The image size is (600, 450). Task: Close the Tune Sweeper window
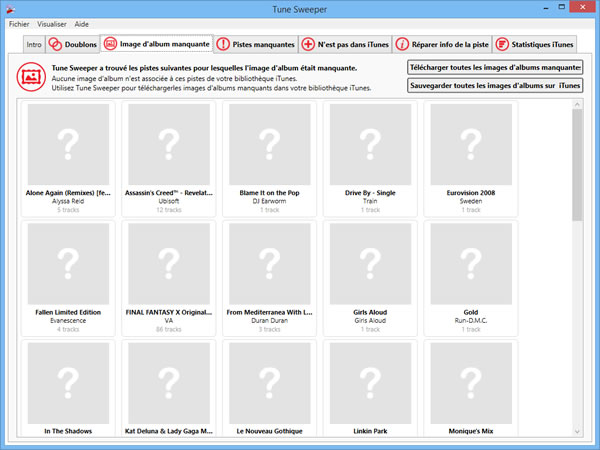[582, 7]
